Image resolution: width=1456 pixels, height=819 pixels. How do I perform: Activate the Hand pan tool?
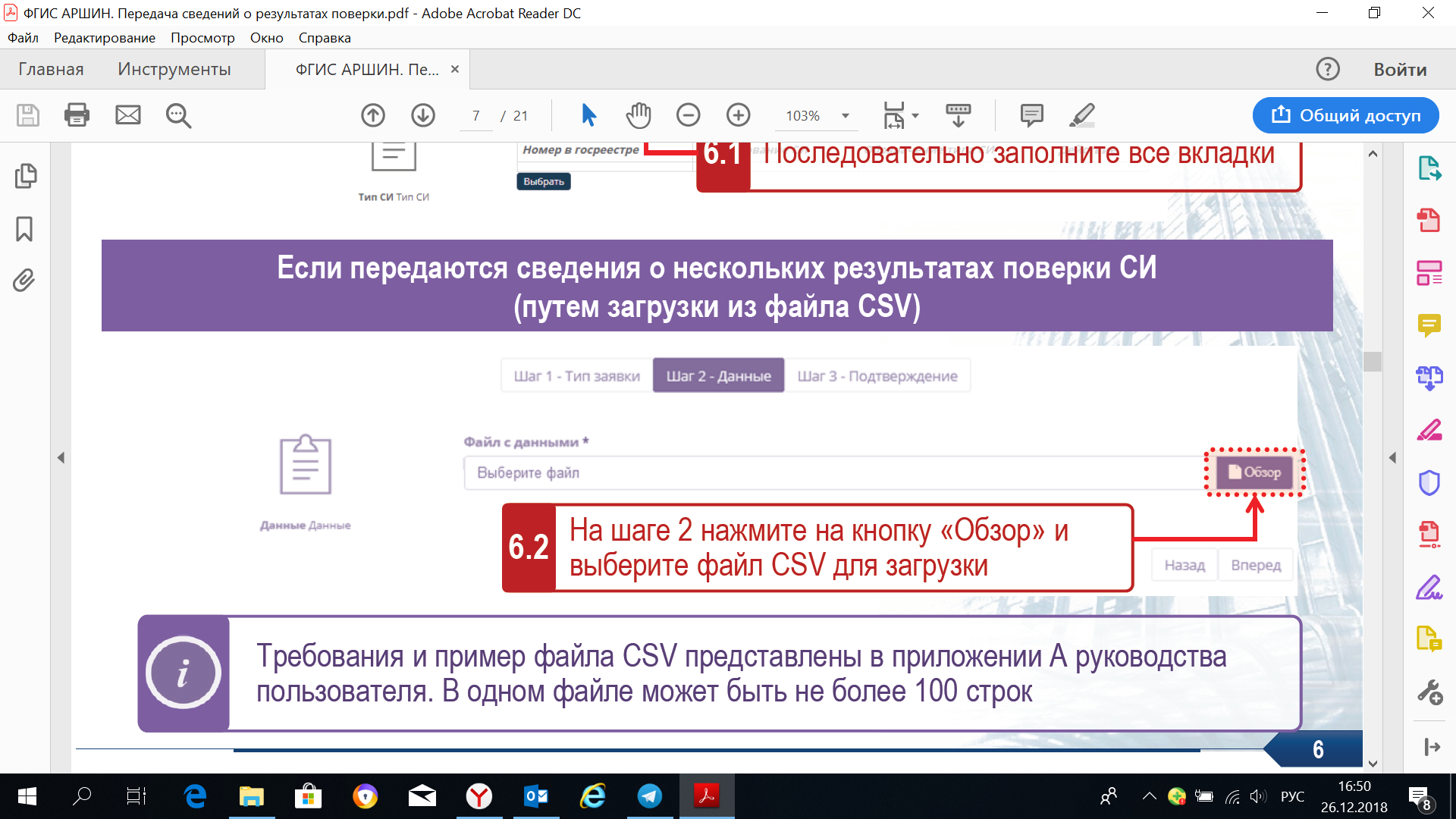pyautogui.click(x=639, y=115)
